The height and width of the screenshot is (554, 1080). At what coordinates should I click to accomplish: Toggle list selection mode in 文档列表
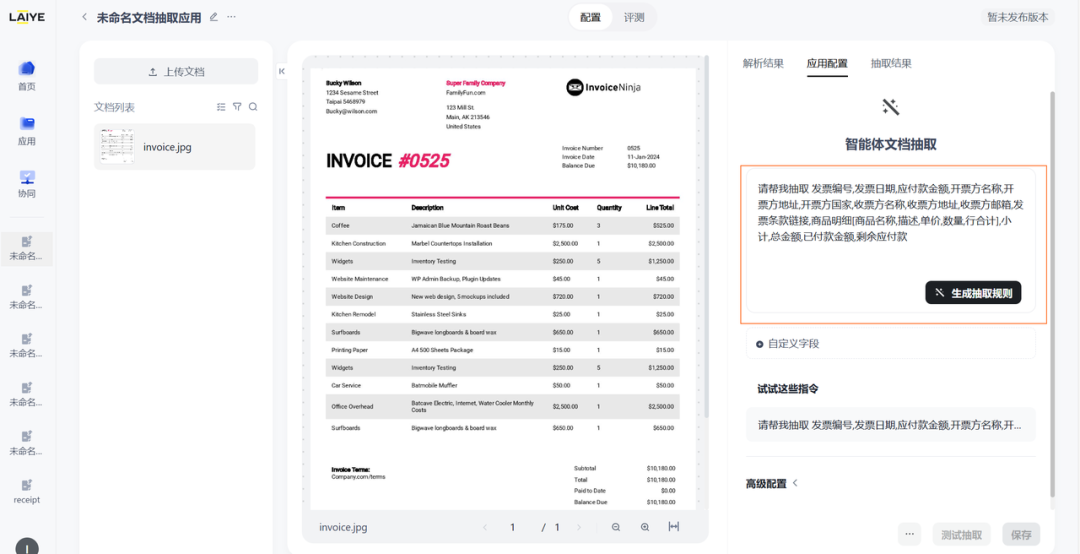pos(221,107)
